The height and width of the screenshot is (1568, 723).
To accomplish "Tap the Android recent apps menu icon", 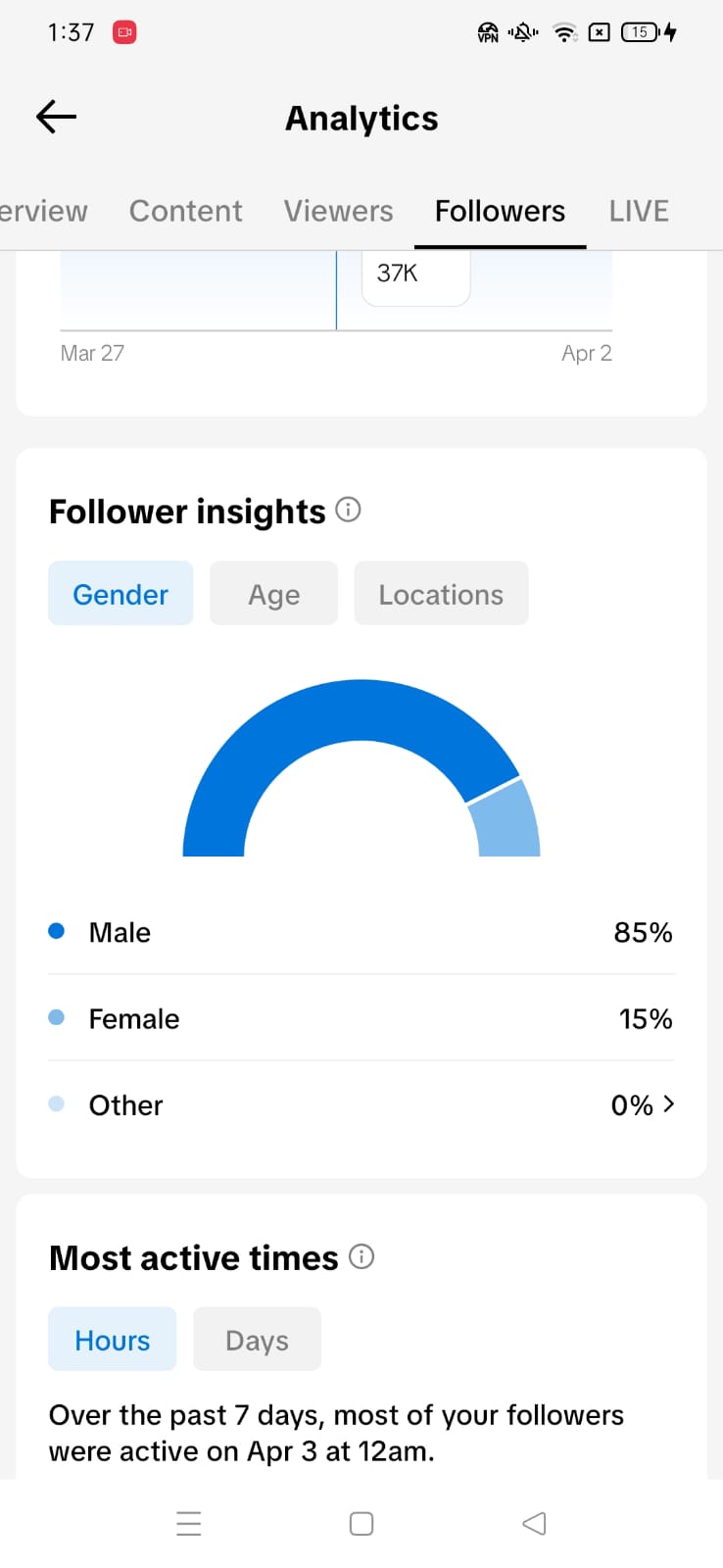I will [x=188, y=1523].
